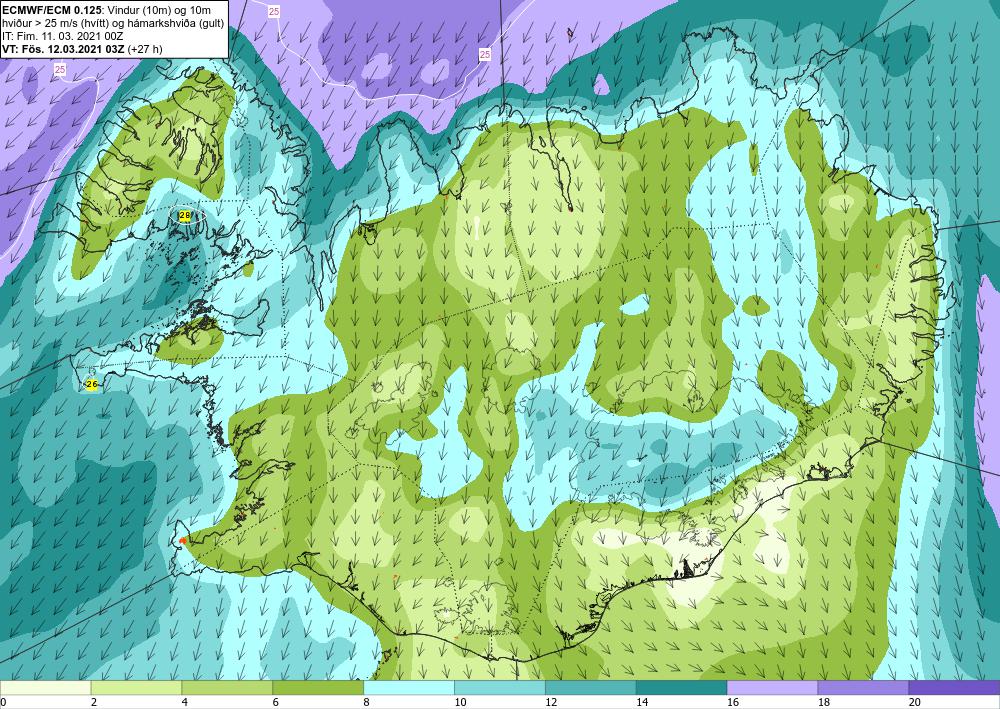Select the 18–20 m/s purple legend swatch
Image resolution: width=1000 pixels, height=709 pixels.
[863, 688]
